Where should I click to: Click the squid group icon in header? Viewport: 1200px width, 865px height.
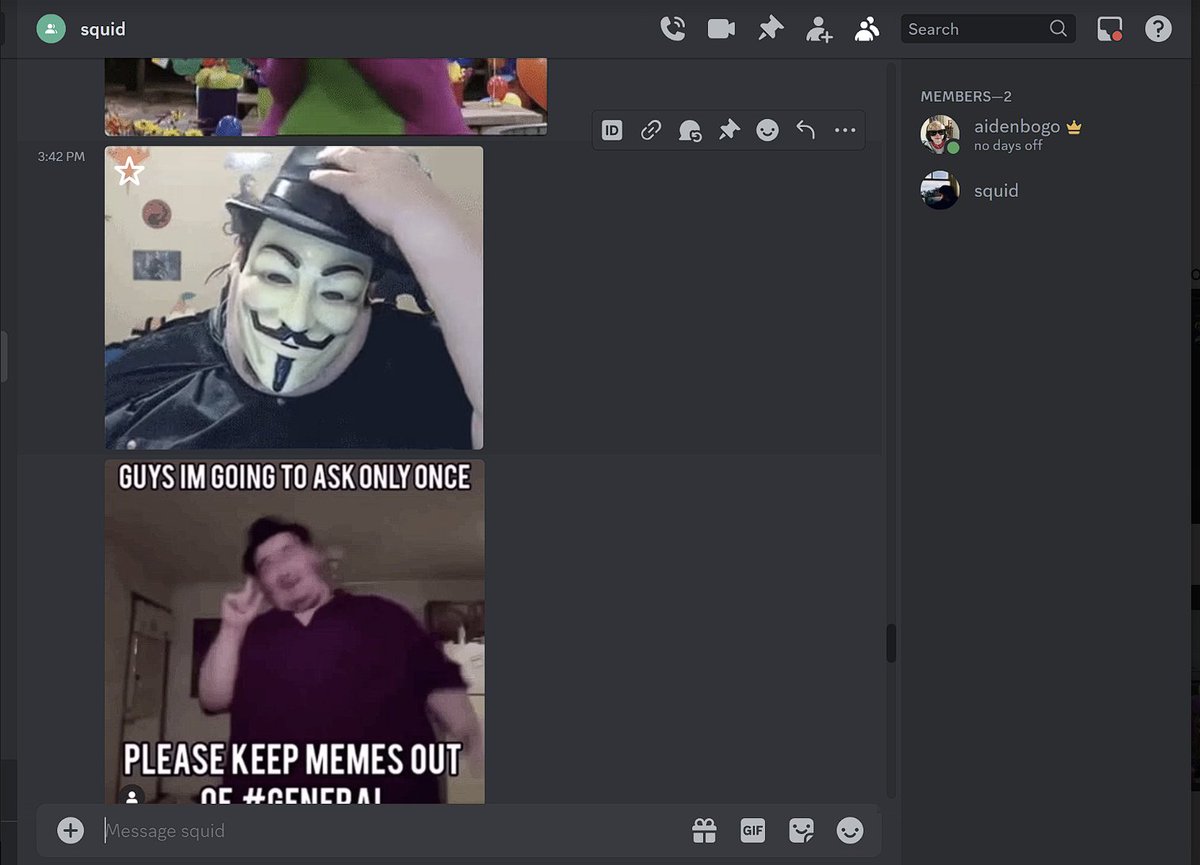click(x=50, y=29)
